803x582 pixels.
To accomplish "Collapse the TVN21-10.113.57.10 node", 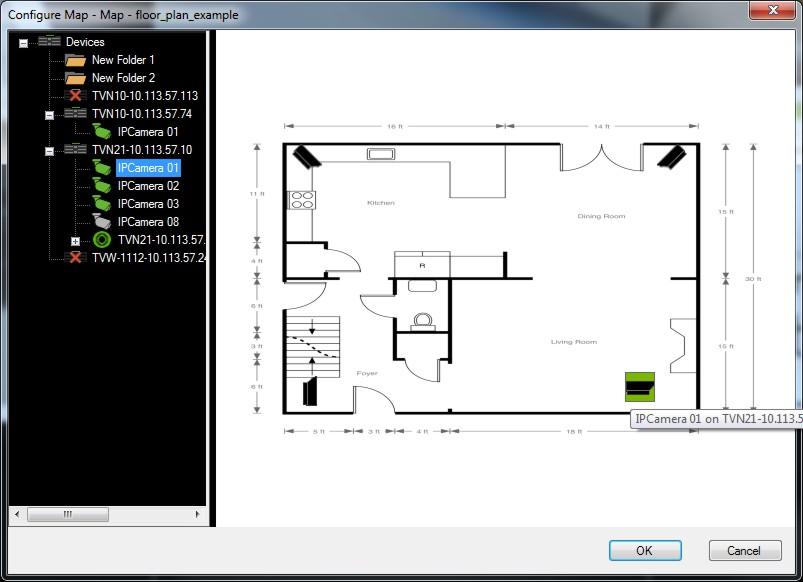I will click(49, 151).
